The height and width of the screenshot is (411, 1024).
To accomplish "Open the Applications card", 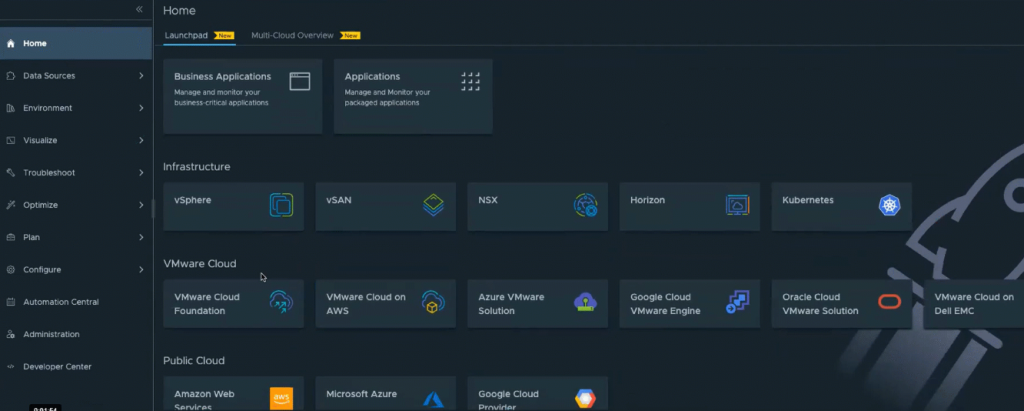I will click(412, 96).
